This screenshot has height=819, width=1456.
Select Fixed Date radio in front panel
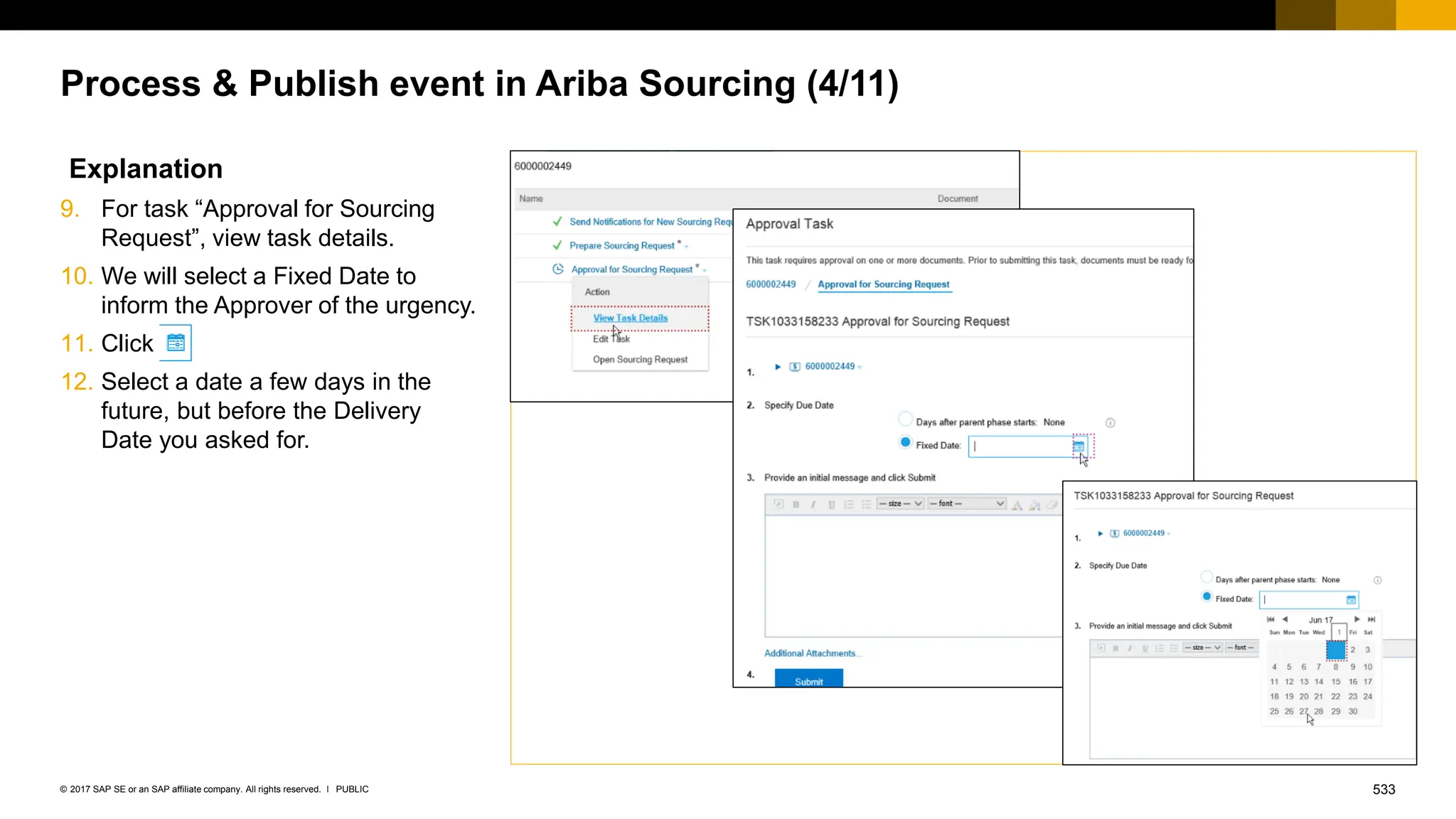(1206, 596)
